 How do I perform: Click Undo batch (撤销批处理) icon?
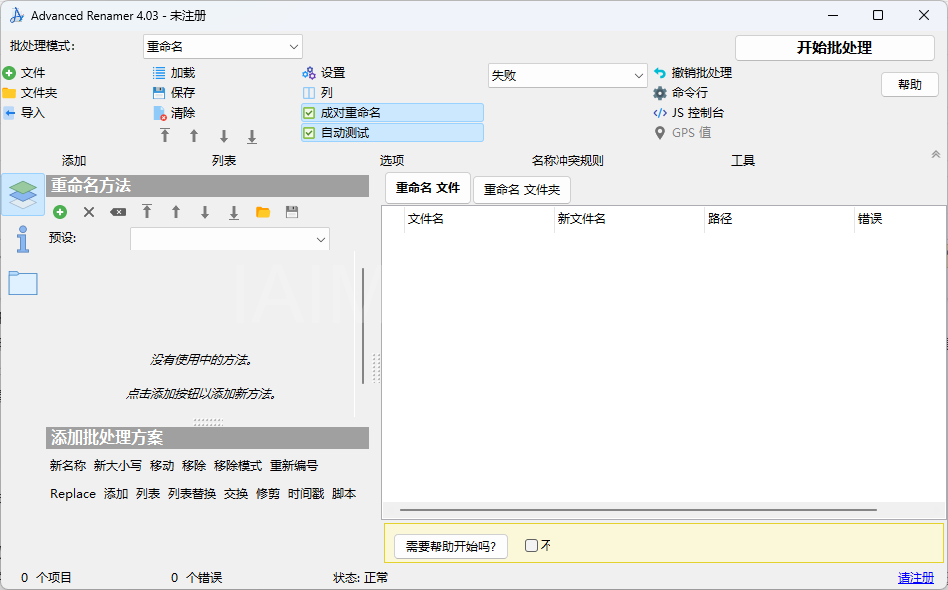660,73
